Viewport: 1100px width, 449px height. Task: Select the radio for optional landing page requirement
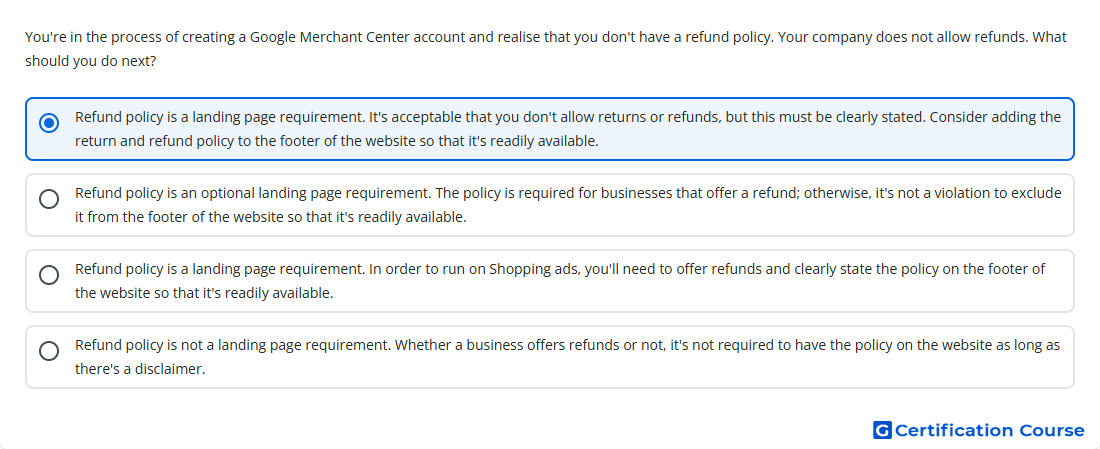point(49,199)
